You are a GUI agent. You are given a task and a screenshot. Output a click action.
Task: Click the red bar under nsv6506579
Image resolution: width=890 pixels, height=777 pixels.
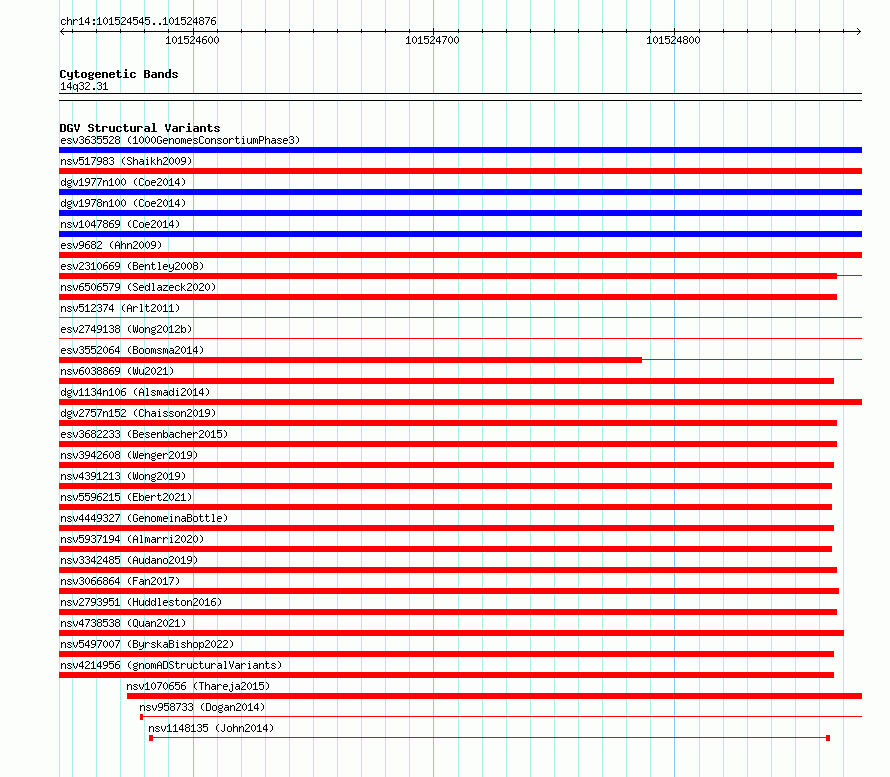pos(448,297)
